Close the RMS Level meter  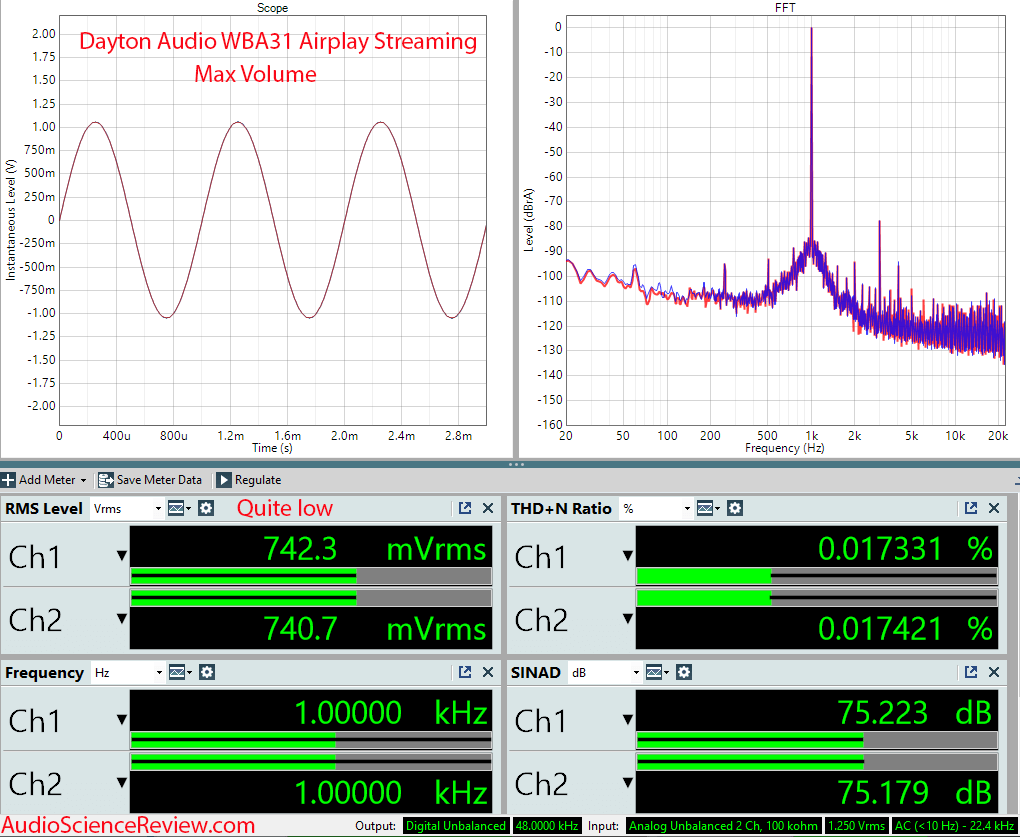point(488,509)
